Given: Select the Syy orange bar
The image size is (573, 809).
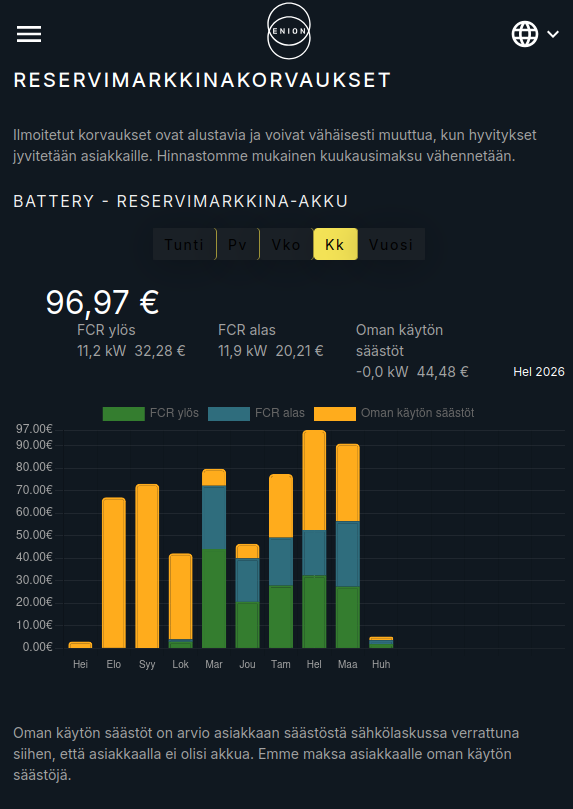Looking at the screenshot, I should (147, 566).
